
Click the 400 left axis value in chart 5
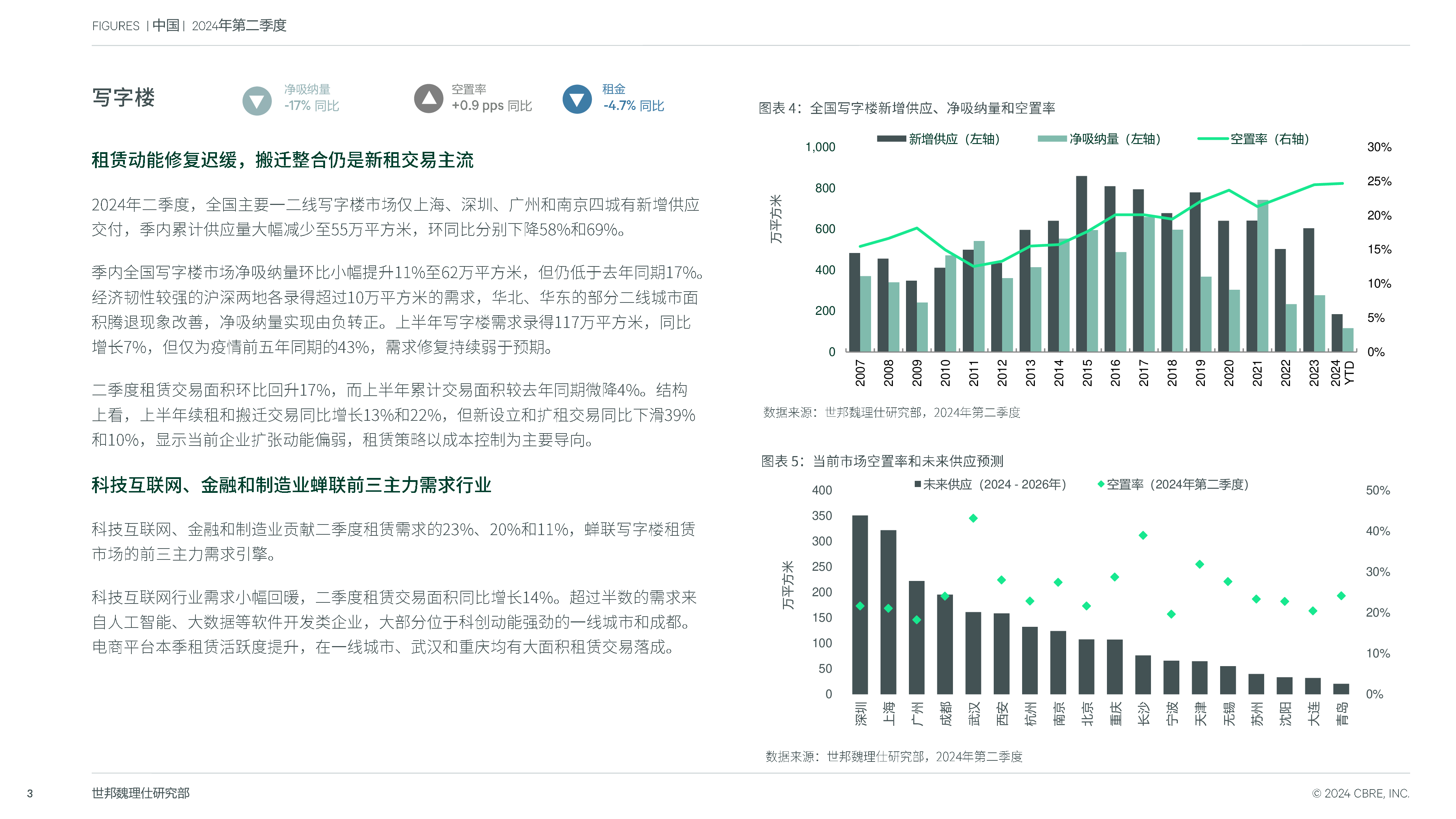coord(822,490)
